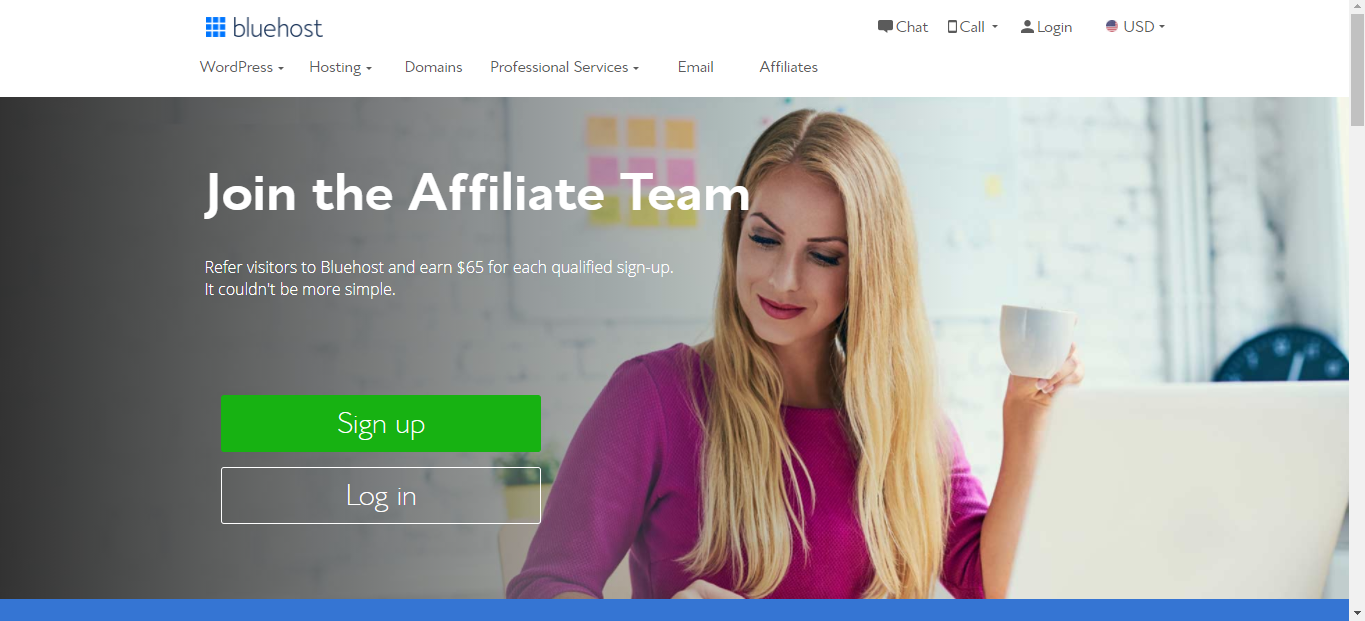Open the Professional Services dropdown
1365x621 pixels.
point(564,67)
